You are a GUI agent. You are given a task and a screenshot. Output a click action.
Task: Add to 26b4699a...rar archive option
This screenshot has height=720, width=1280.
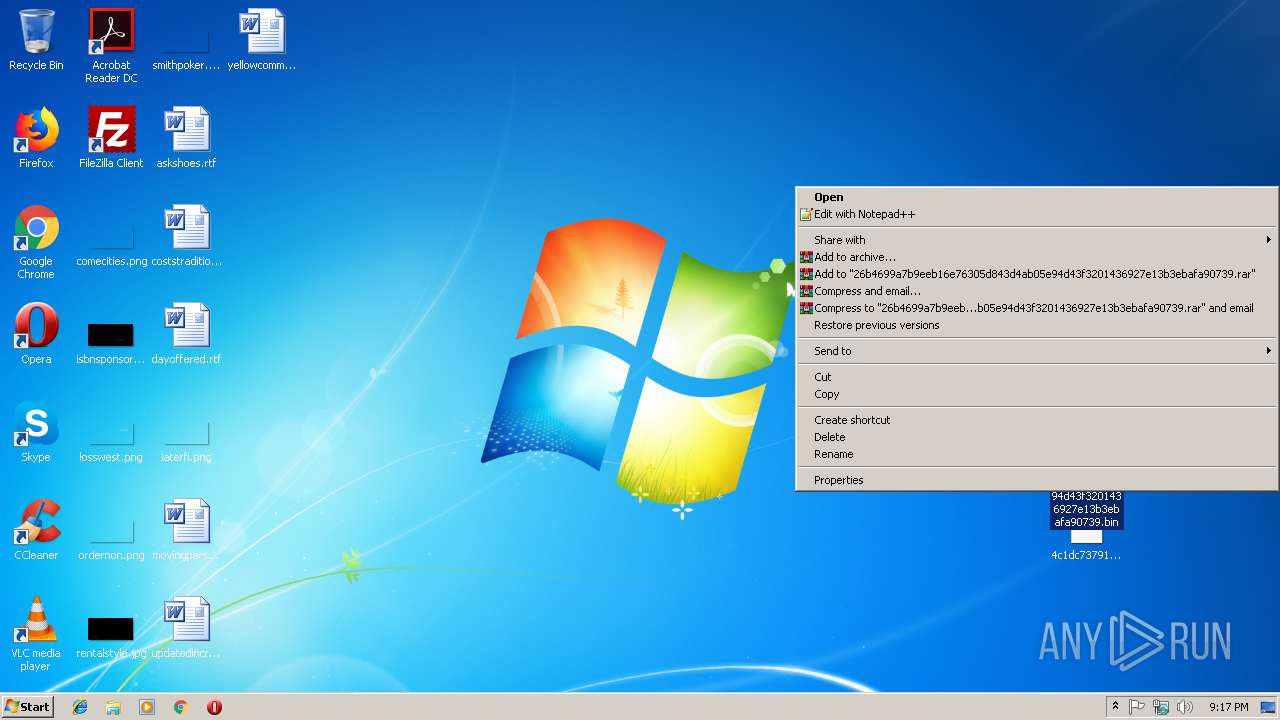point(1037,274)
